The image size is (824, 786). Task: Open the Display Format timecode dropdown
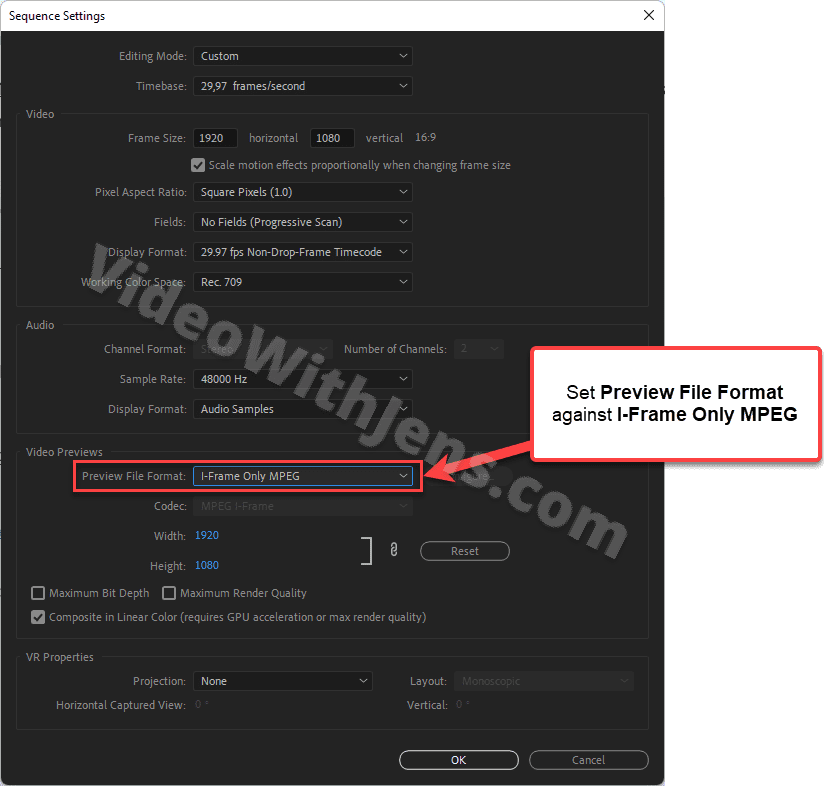tap(302, 251)
